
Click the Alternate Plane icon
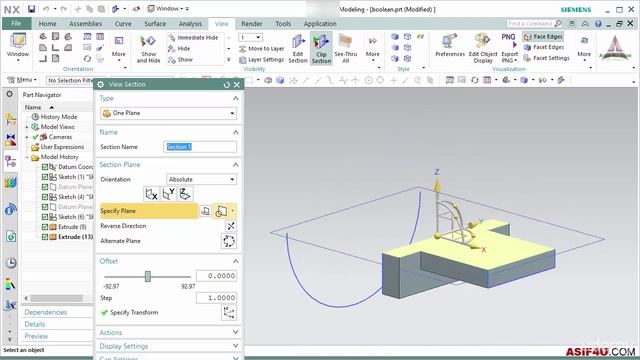point(229,241)
